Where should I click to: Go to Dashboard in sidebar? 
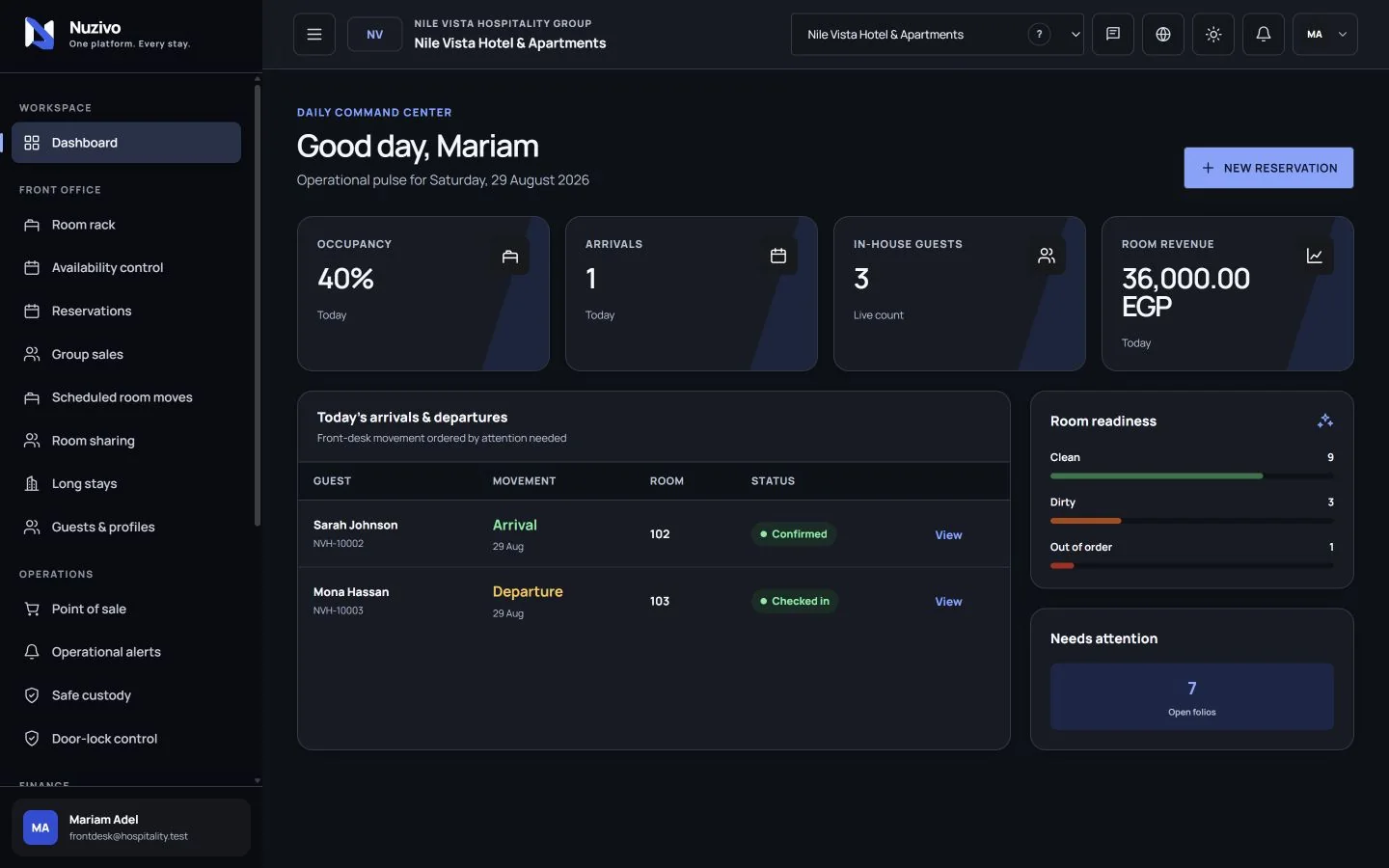(x=126, y=143)
